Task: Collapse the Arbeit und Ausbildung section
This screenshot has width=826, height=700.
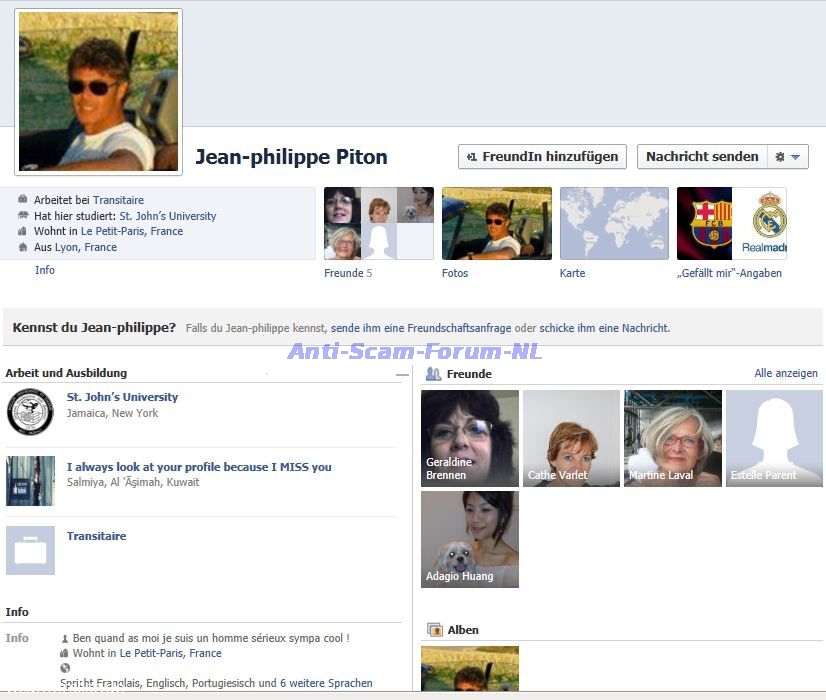Action: [x=402, y=375]
